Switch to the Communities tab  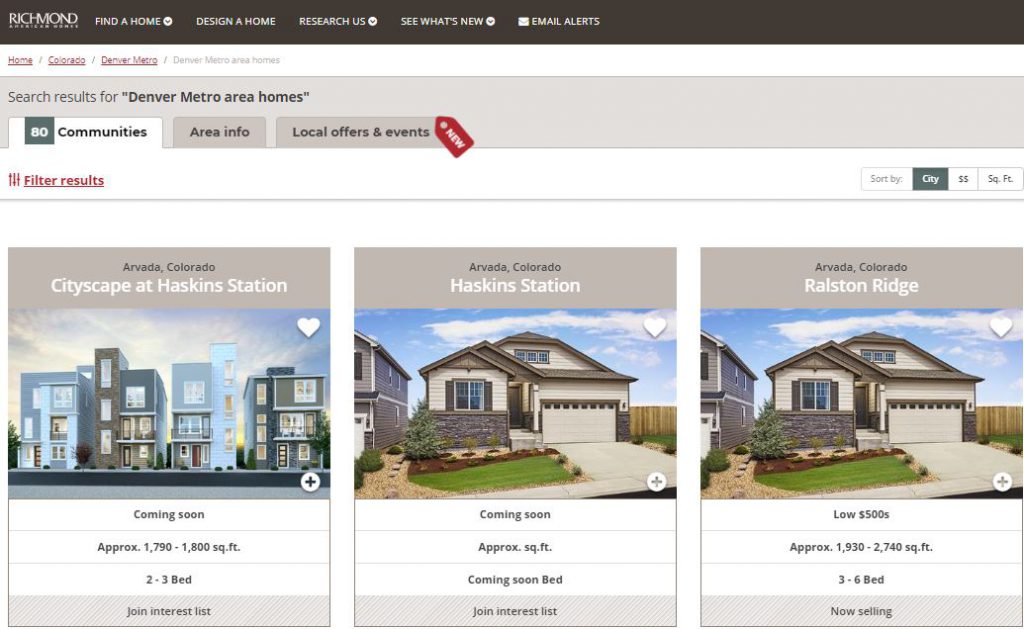86,132
